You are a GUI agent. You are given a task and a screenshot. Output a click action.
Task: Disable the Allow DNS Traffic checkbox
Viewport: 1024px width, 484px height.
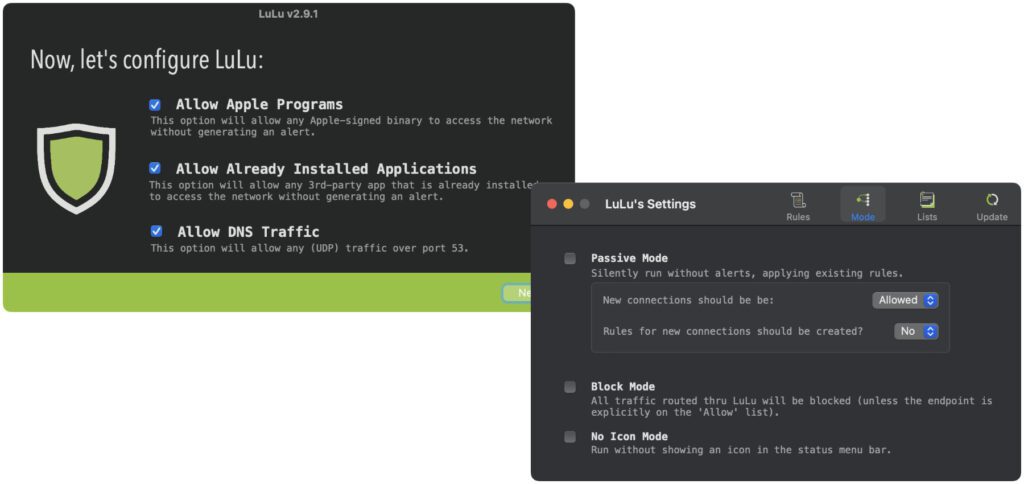click(x=156, y=231)
